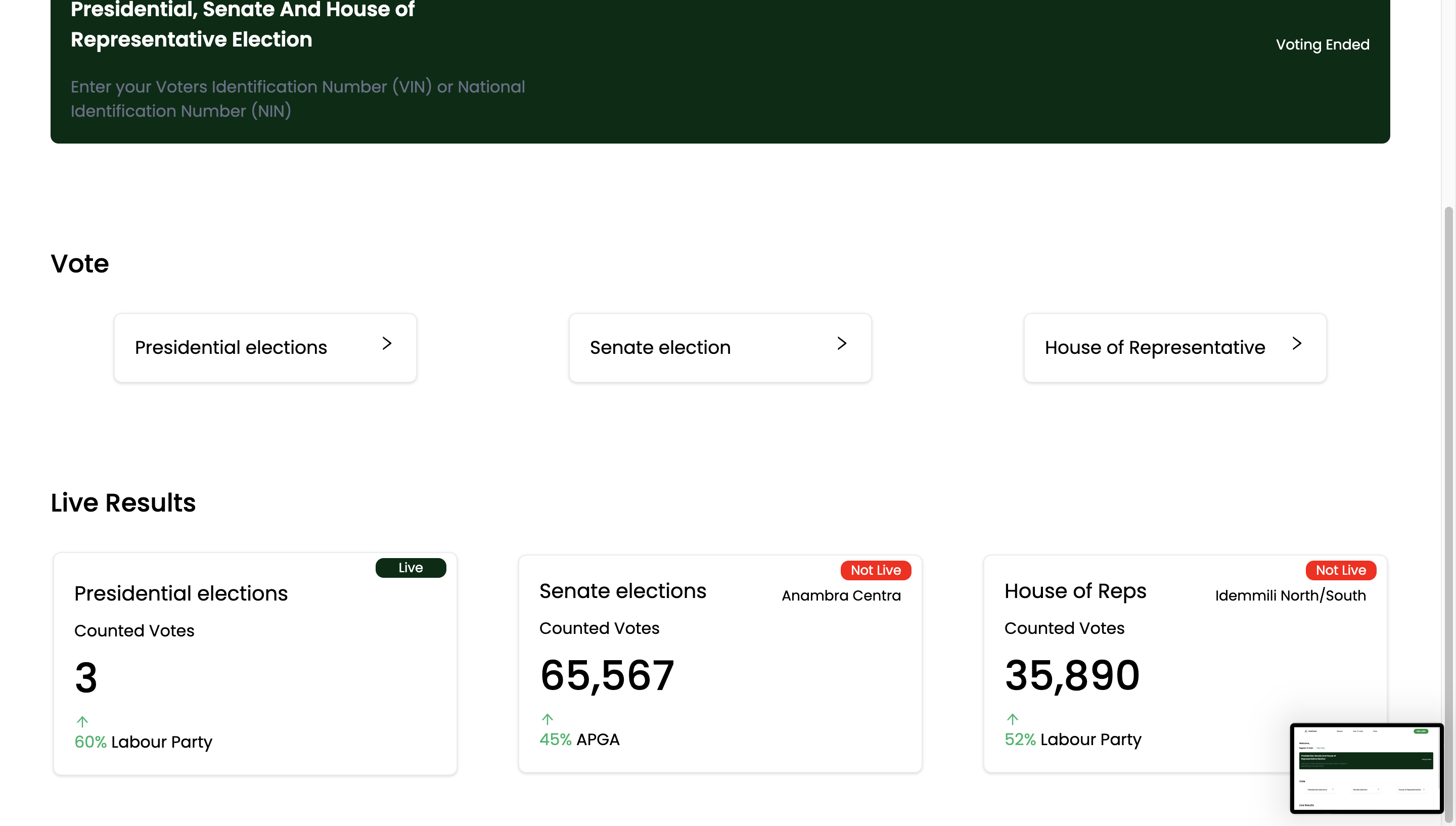The image size is (1456, 826).
Task: Open the page preview thumbnail in corner
Action: pos(1367,768)
